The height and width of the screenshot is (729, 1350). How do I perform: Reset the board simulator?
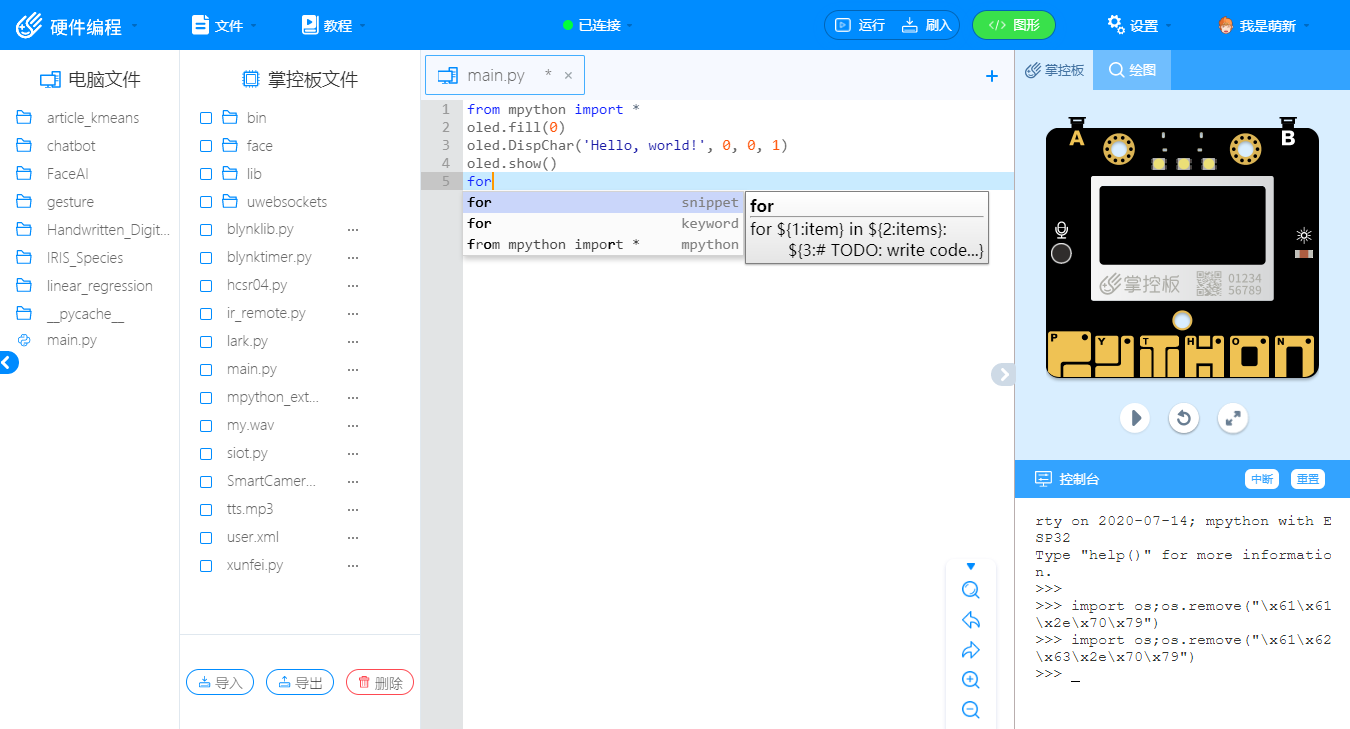click(x=1184, y=417)
